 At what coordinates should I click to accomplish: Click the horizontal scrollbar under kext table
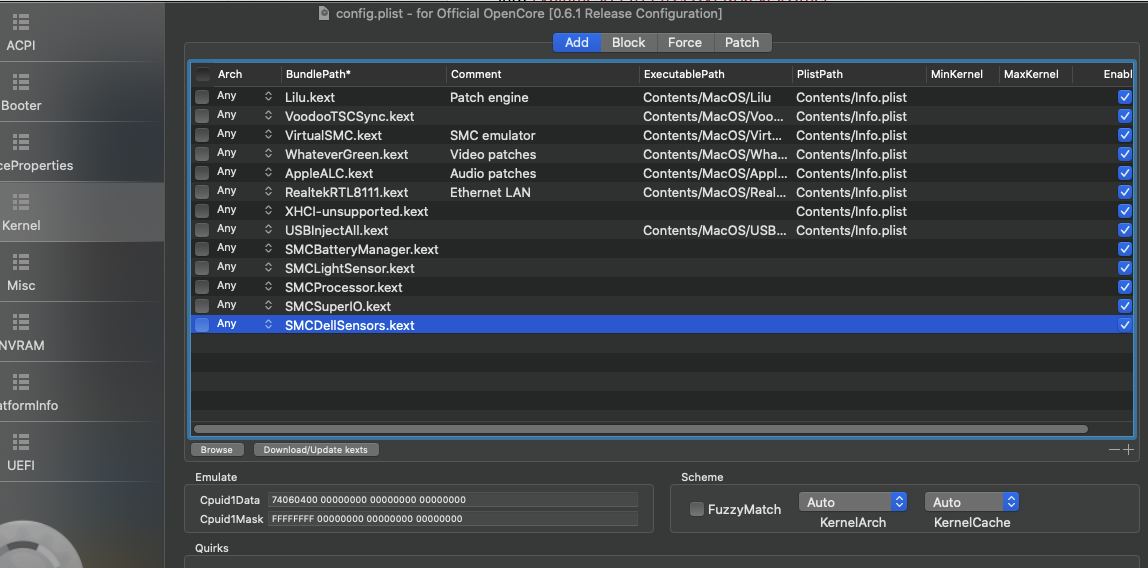click(641, 429)
